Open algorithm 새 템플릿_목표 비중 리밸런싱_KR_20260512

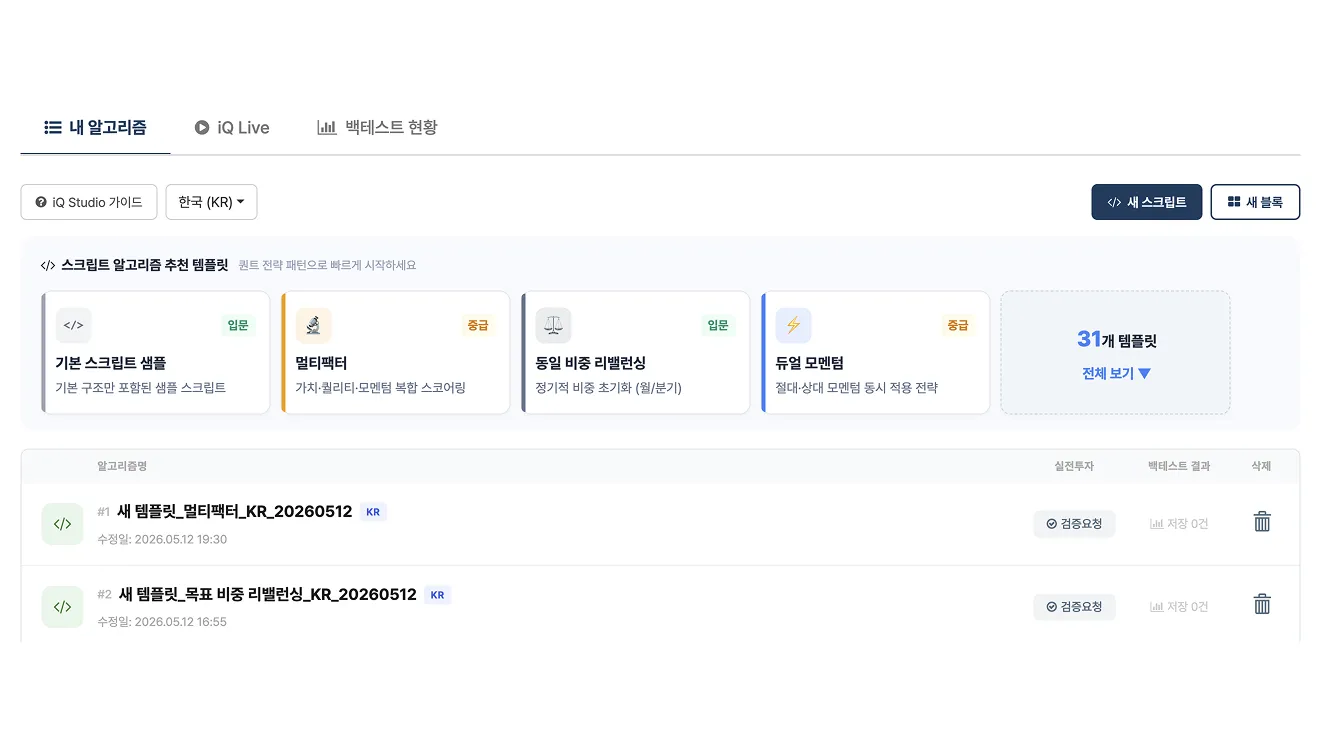(267, 594)
